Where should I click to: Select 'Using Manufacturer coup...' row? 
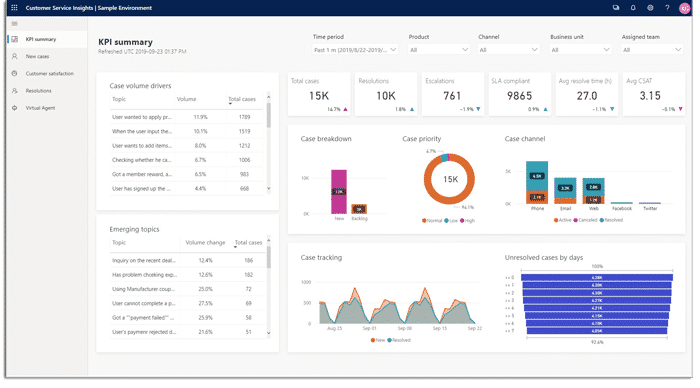pyautogui.click(x=187, y=289)
